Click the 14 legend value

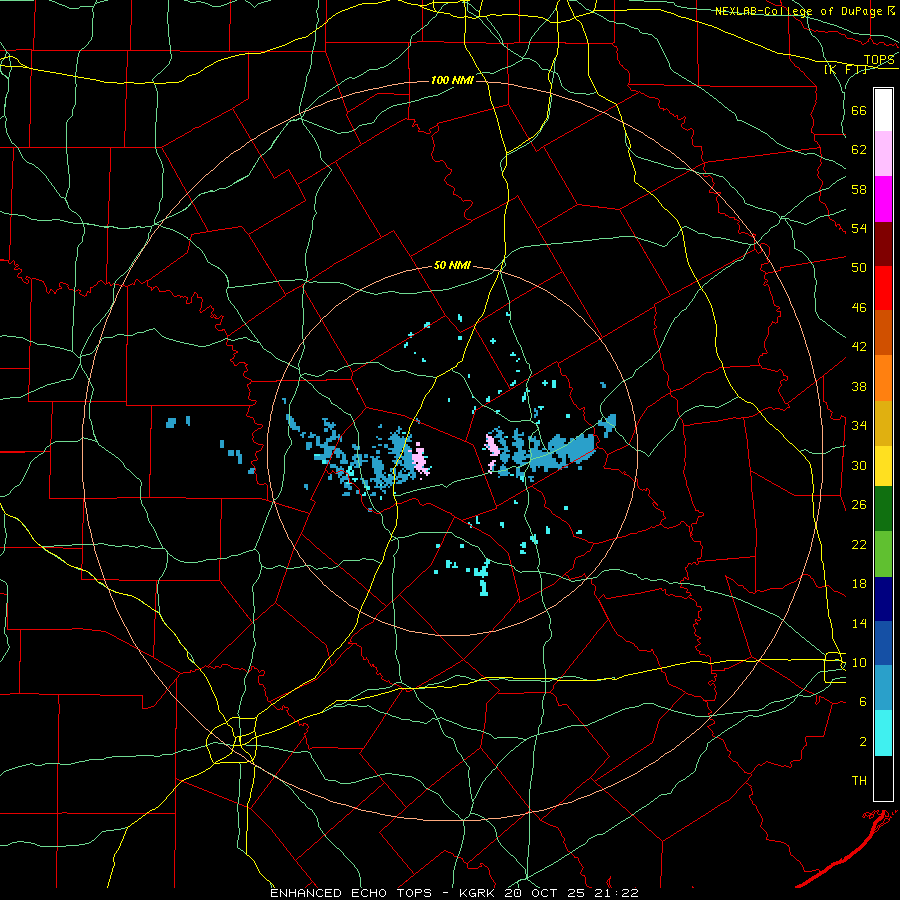pyautogui.click(x=859, y=623)
